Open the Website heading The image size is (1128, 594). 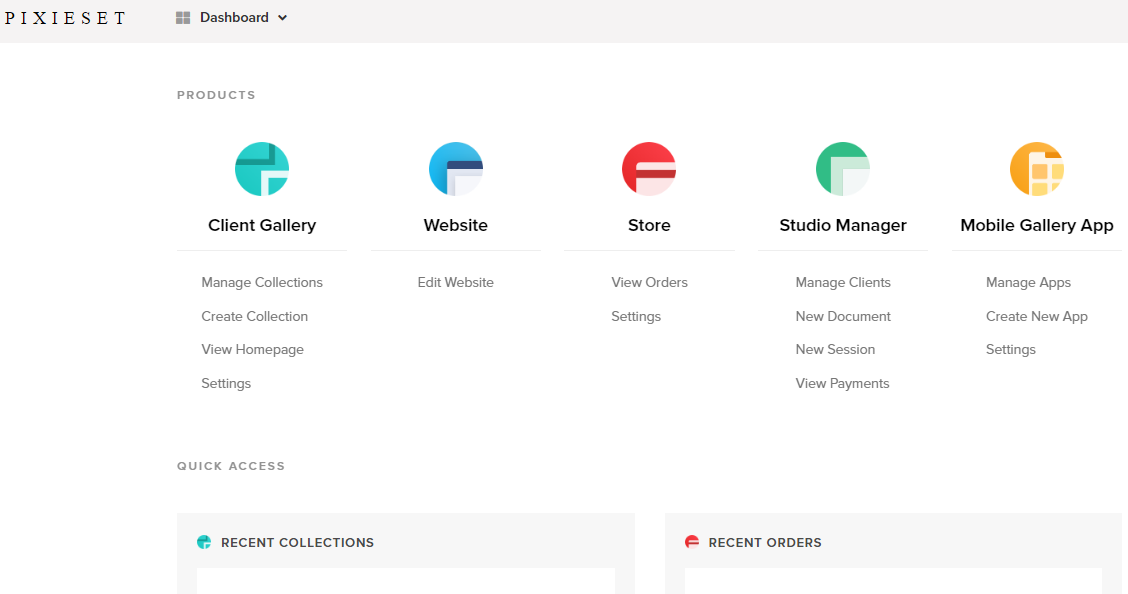click(x=455, y=225)
